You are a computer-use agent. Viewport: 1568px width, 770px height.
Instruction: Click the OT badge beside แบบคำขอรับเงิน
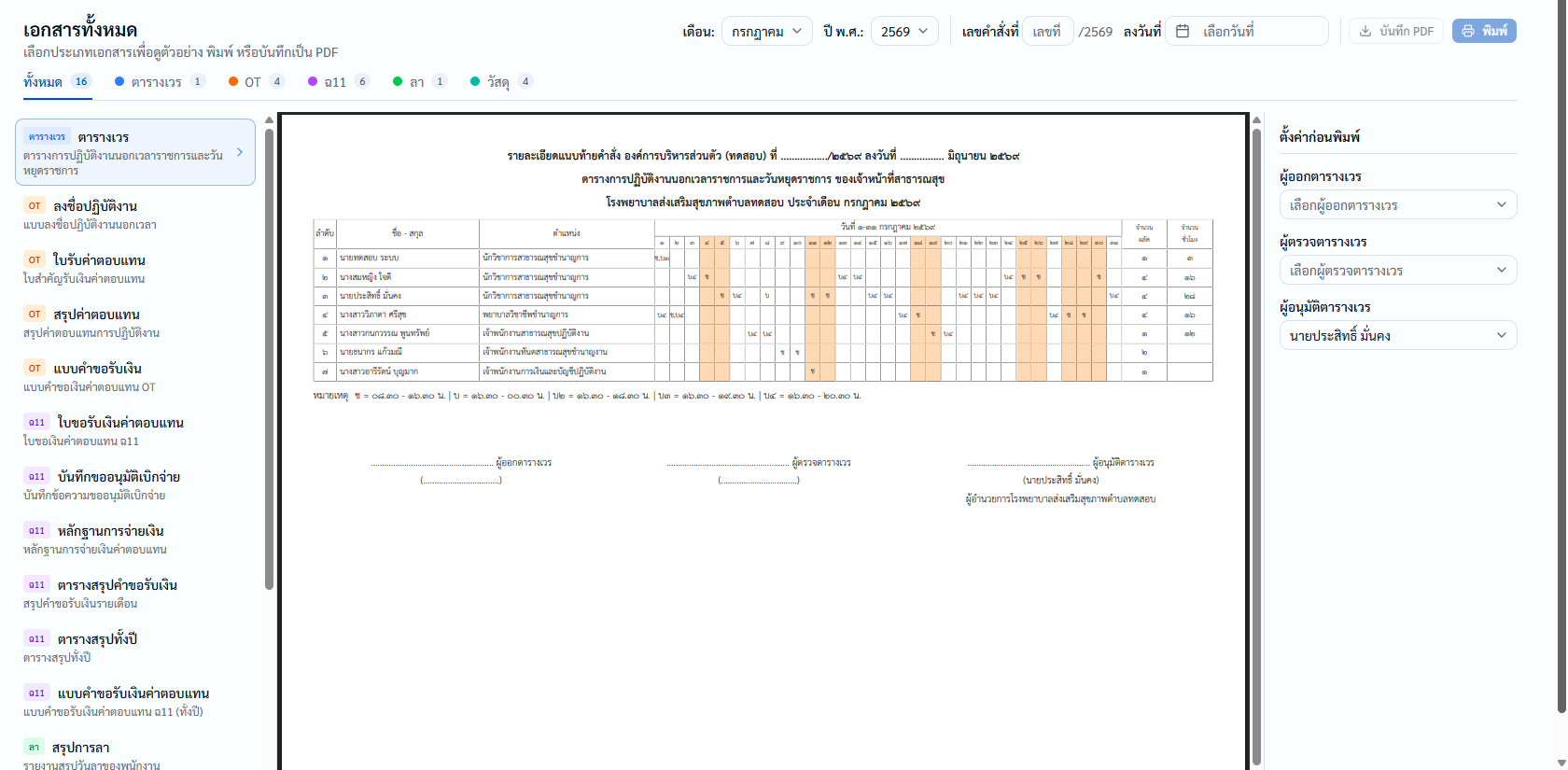tap(35, 368)
